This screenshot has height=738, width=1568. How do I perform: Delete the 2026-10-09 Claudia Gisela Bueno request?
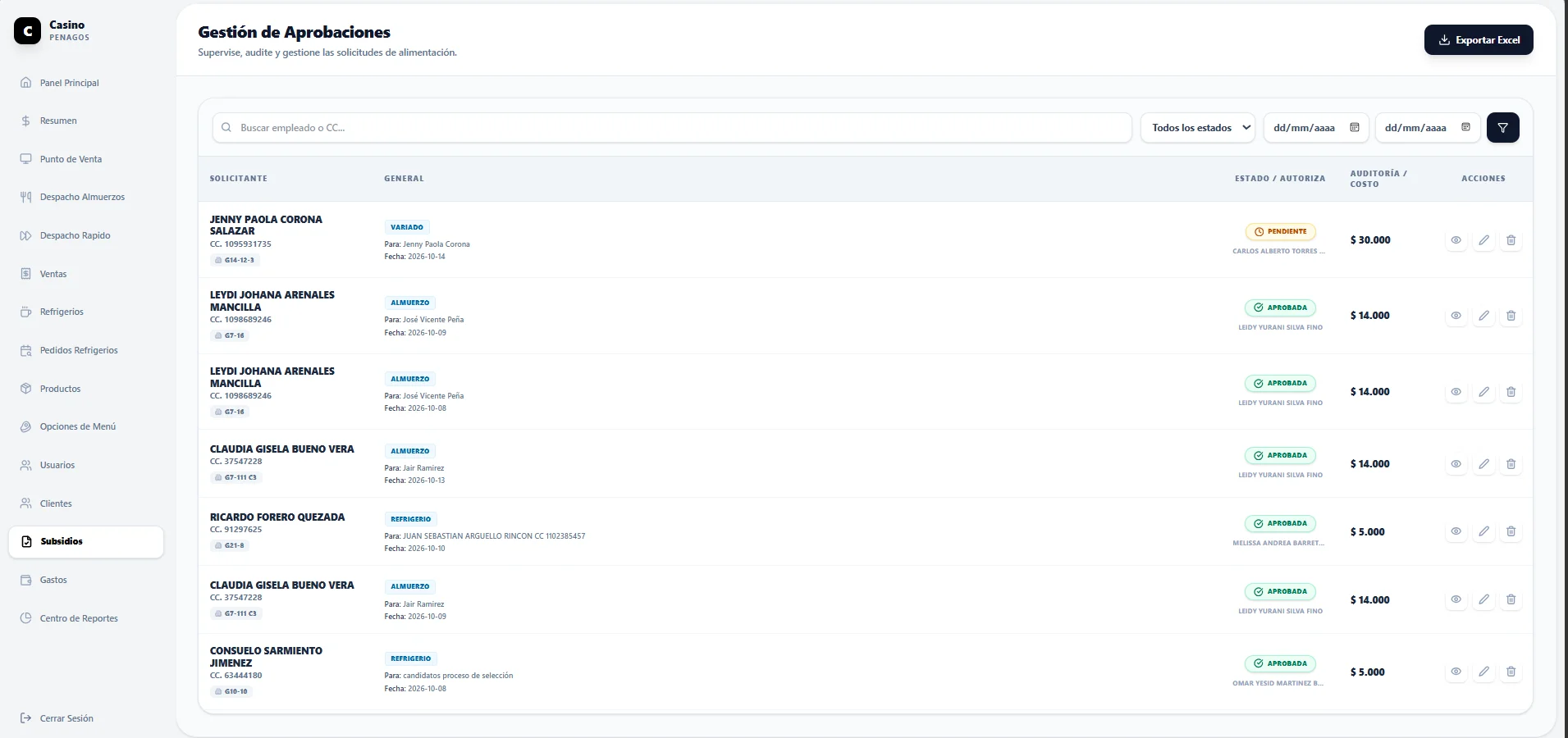1511,599
